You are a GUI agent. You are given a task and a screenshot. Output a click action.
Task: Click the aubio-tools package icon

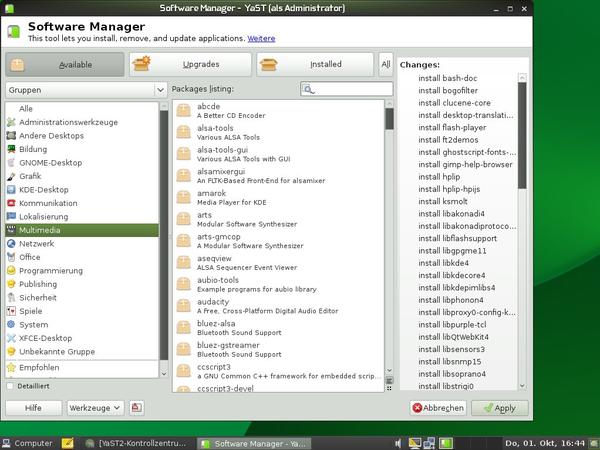coord(184,284)
